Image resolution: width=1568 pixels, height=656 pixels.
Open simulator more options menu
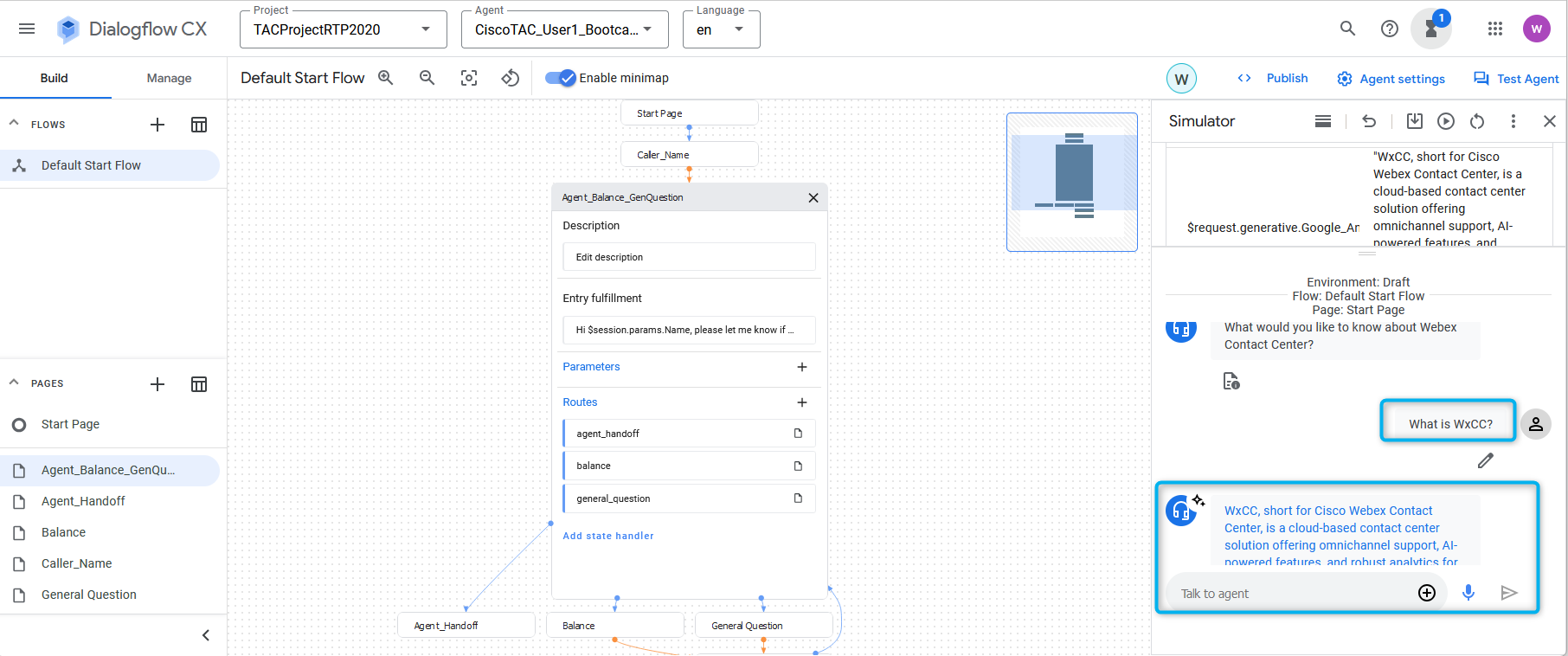pyautogui.click(x=1513, y=121)
